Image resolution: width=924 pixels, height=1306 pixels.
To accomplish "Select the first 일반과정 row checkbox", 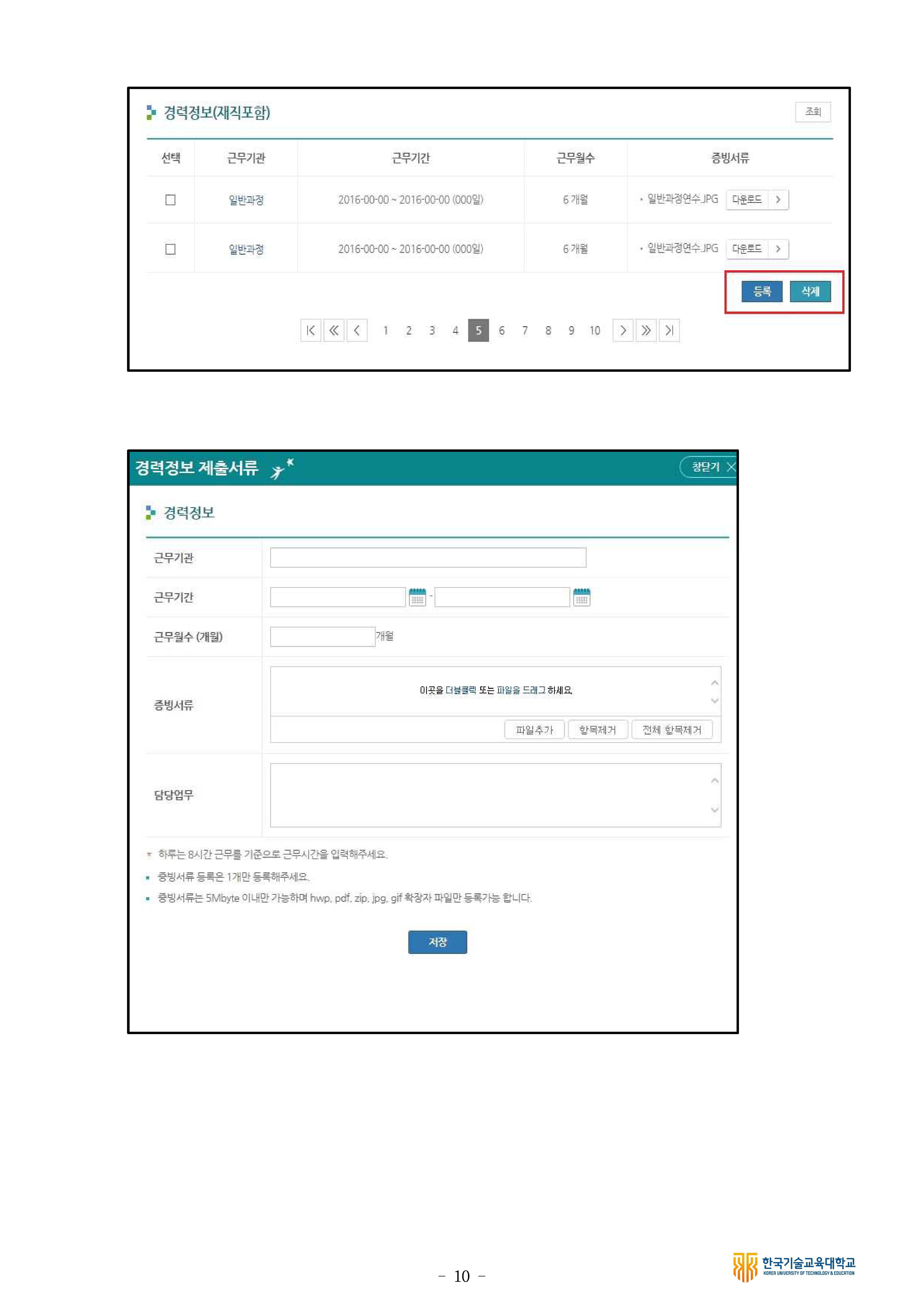I will click(x=170, y=200).
